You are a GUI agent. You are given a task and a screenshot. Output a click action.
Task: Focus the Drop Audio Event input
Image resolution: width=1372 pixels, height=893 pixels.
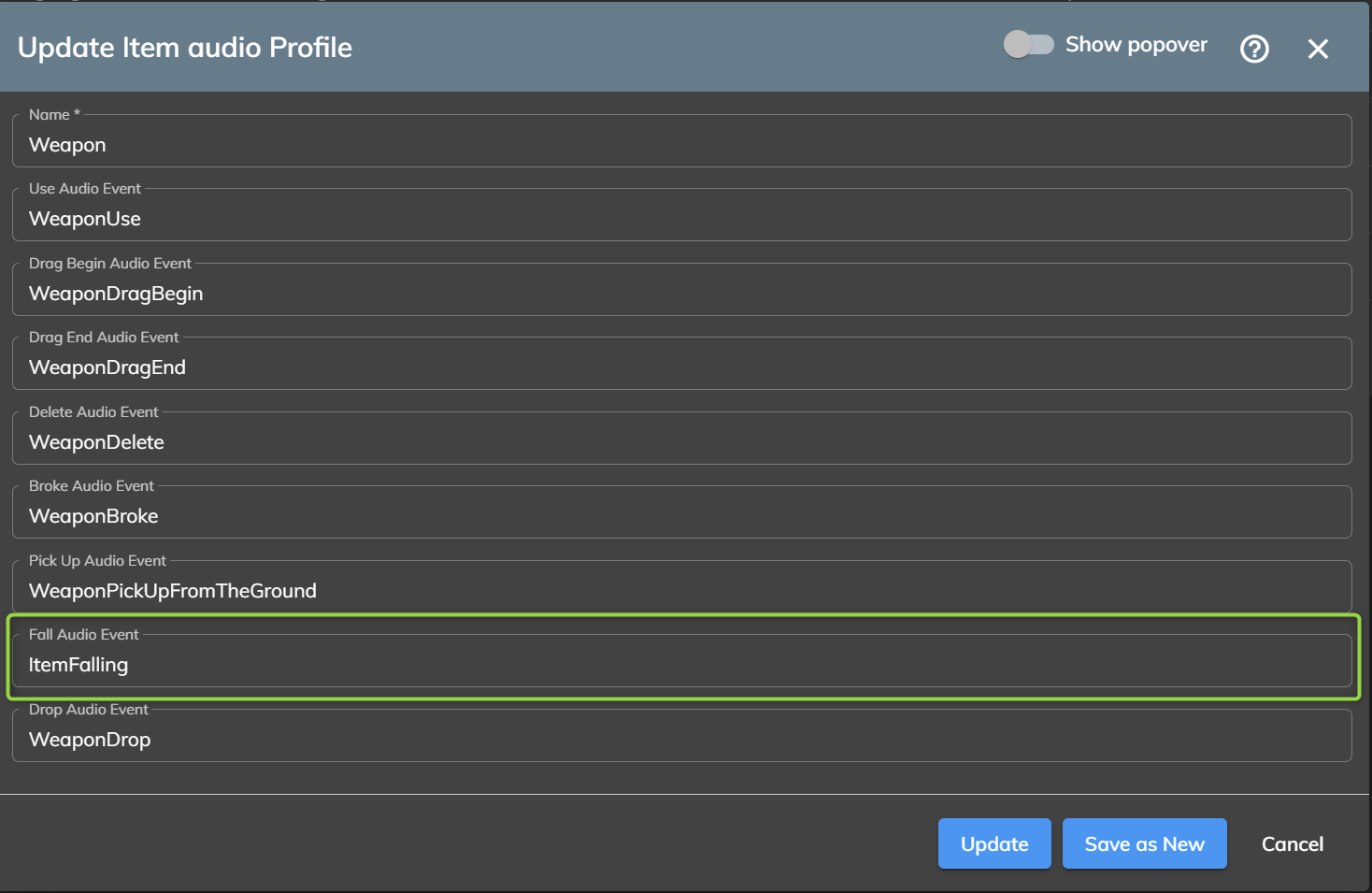pyautogui.click(x=681, y=740)
